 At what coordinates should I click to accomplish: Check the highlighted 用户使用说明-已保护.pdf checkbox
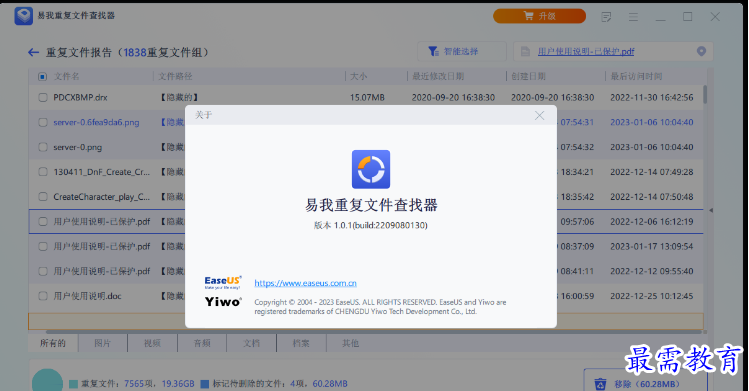tap(43, 222)
